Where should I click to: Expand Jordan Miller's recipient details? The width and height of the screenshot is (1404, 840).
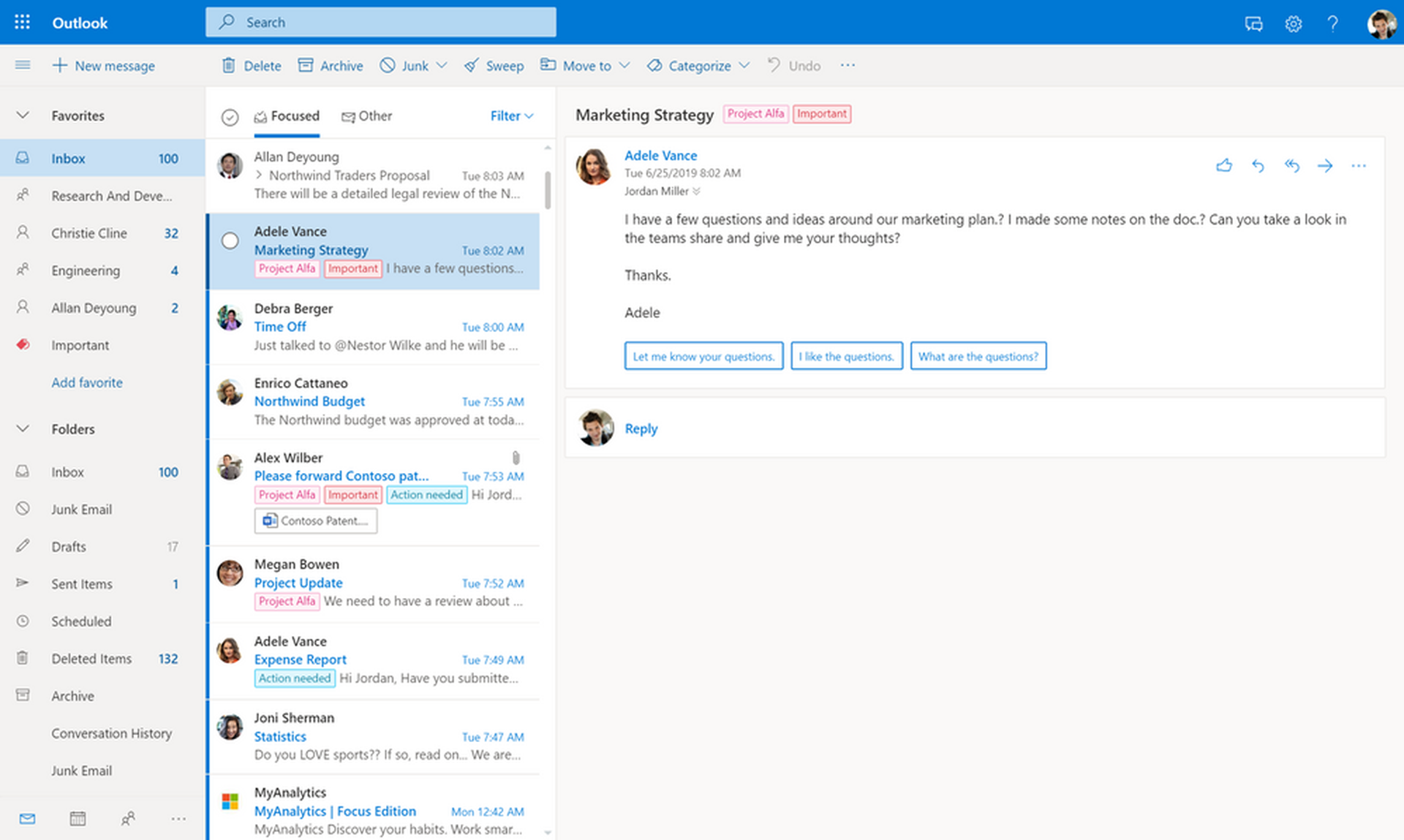click(695, 191)
